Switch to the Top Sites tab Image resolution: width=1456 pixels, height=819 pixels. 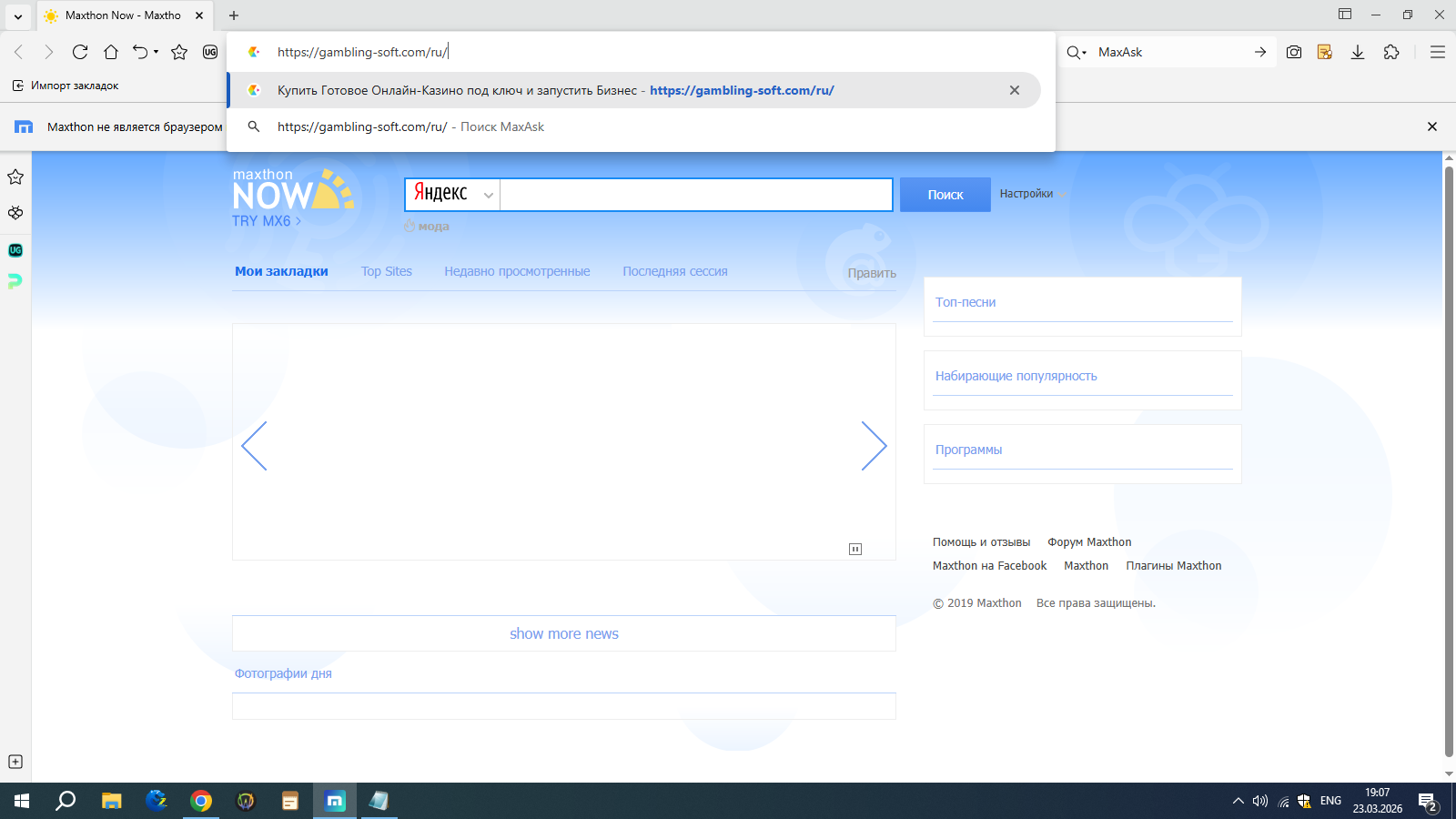(387, 271)
